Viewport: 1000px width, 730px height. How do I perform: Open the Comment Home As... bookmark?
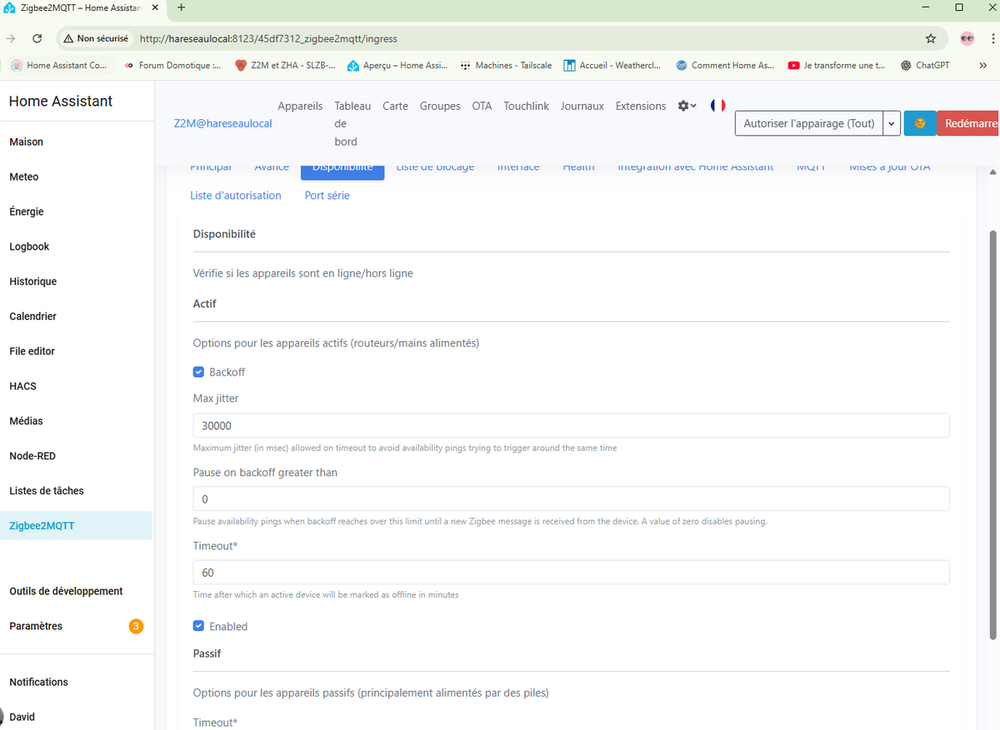[725, 65]
